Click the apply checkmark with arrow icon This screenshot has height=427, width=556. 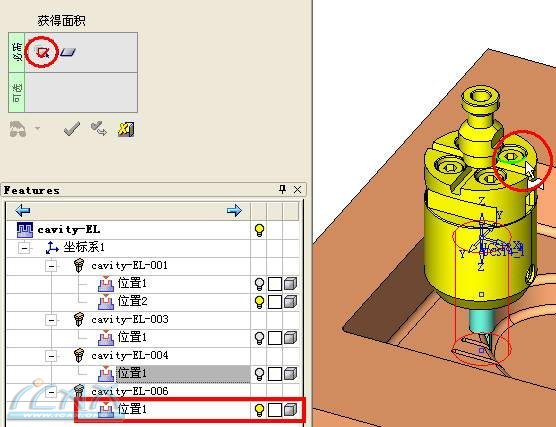pyautogui.click(x=98, y=129)
